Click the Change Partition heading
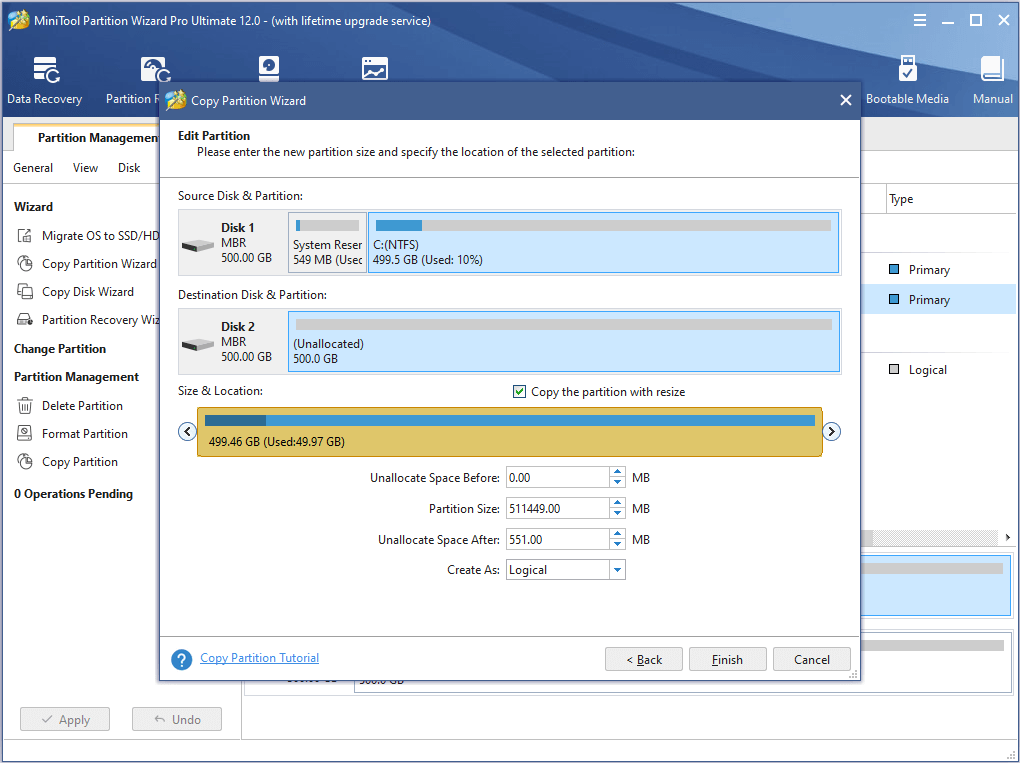This screenshot has height=763, width=1020. (x=60, y=349)
